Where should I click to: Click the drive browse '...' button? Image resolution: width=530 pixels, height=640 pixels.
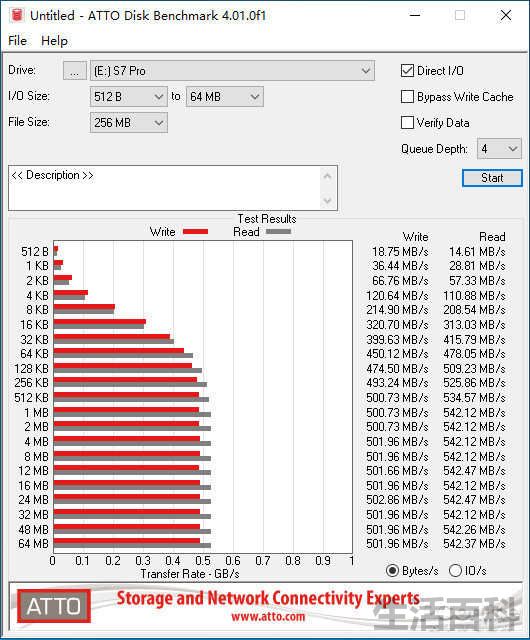75,71
